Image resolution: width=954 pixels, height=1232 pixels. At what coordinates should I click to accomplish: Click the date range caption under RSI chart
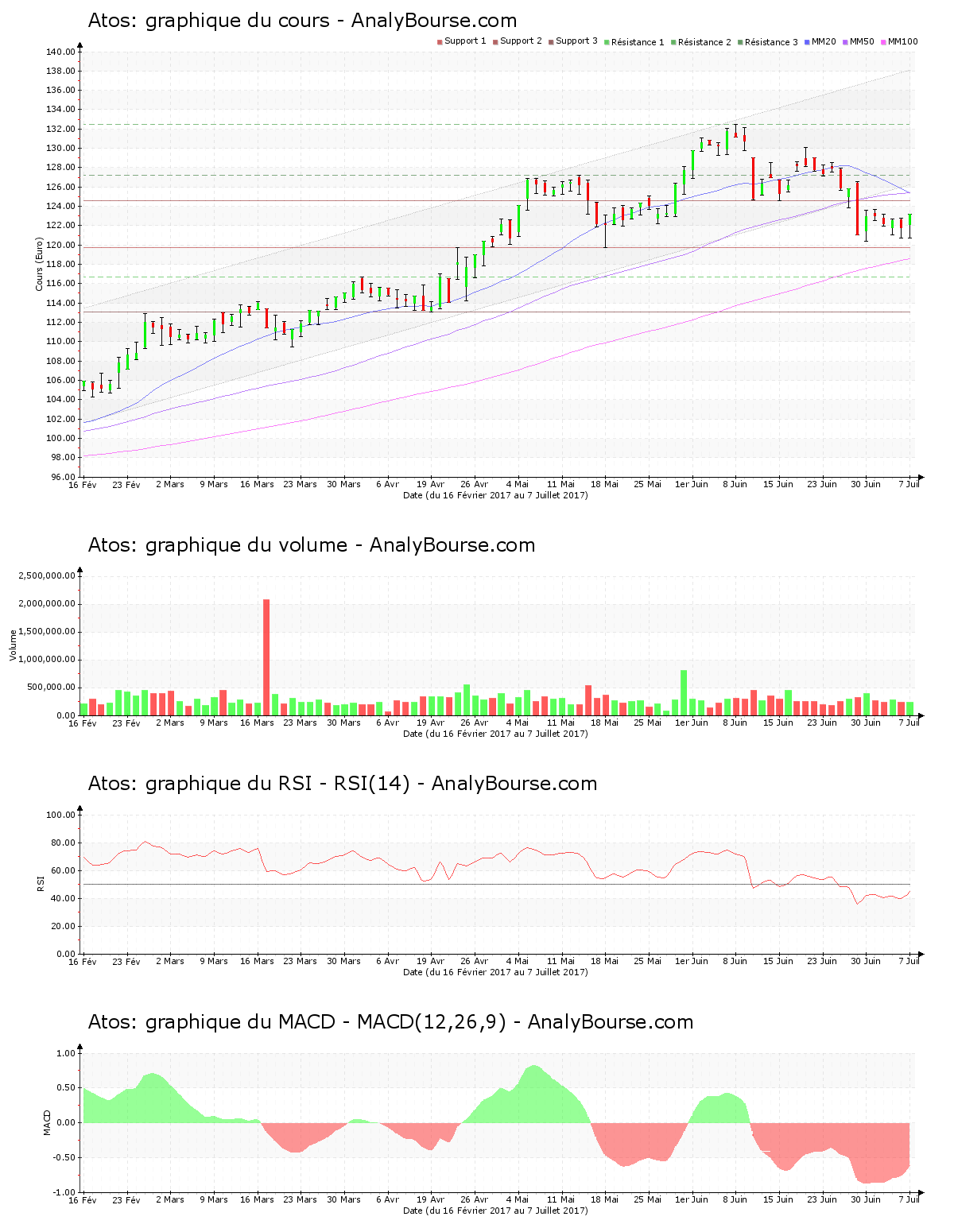tap(495, 972)
